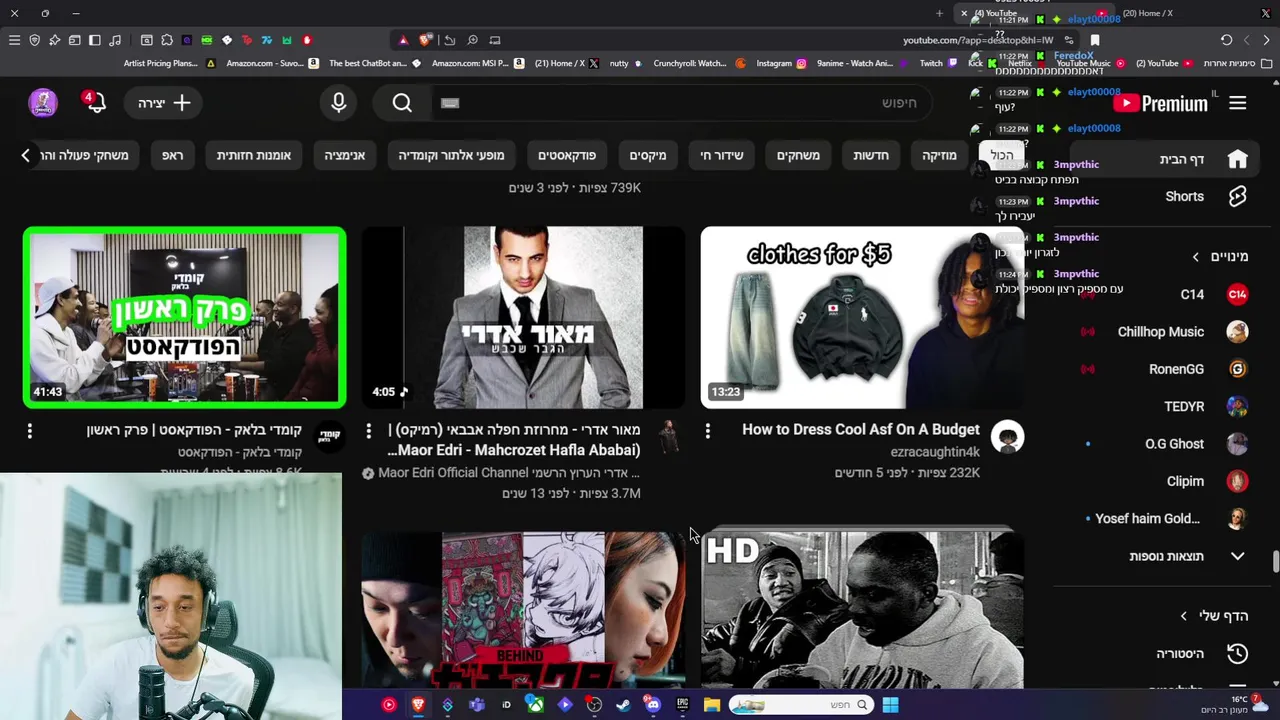The image size is (1280, 720).
Task: Click the YouTube Premium logo
Action: pos(1163,103)
